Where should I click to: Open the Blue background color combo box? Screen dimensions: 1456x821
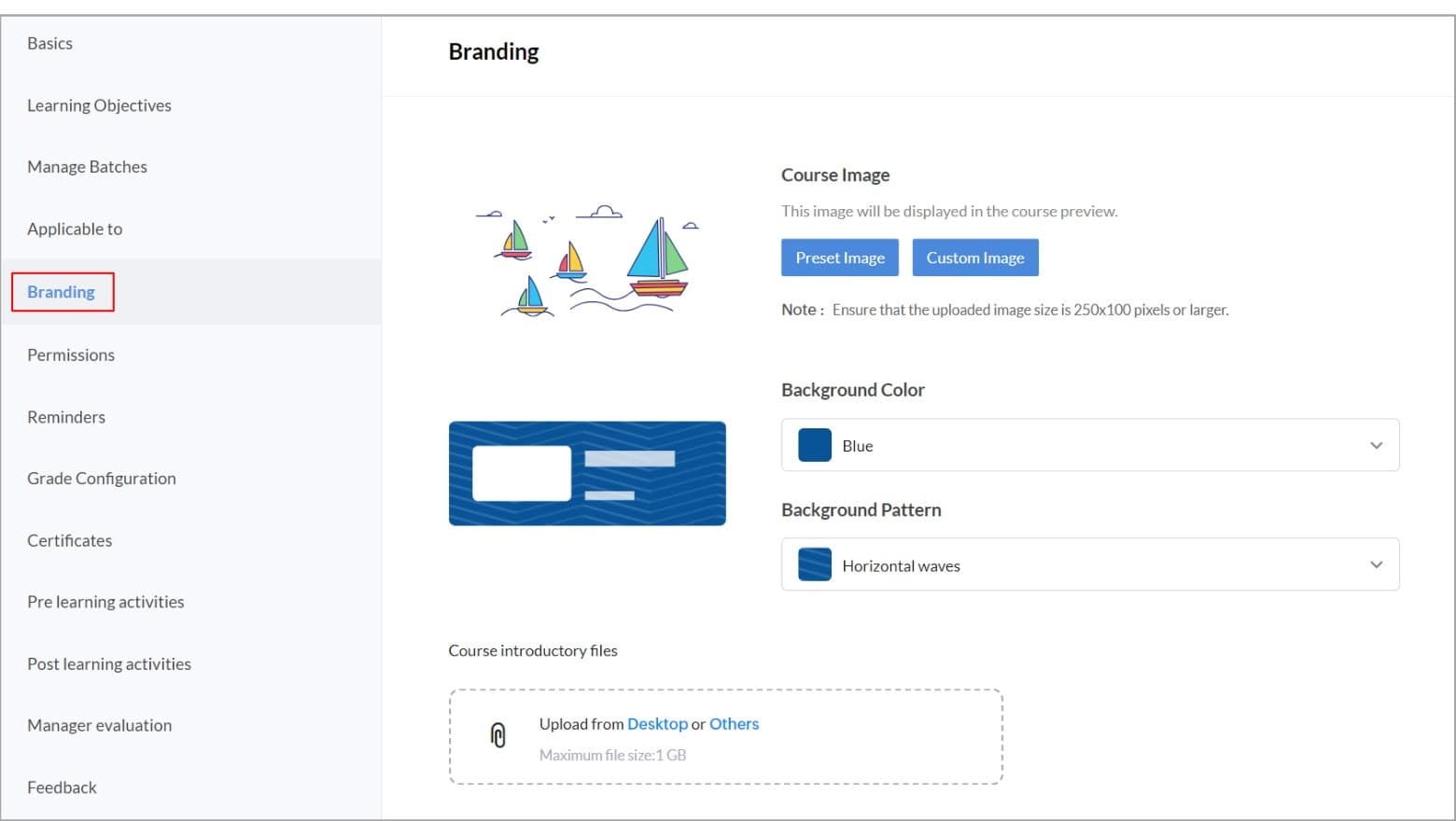(x=1090, y=445)
